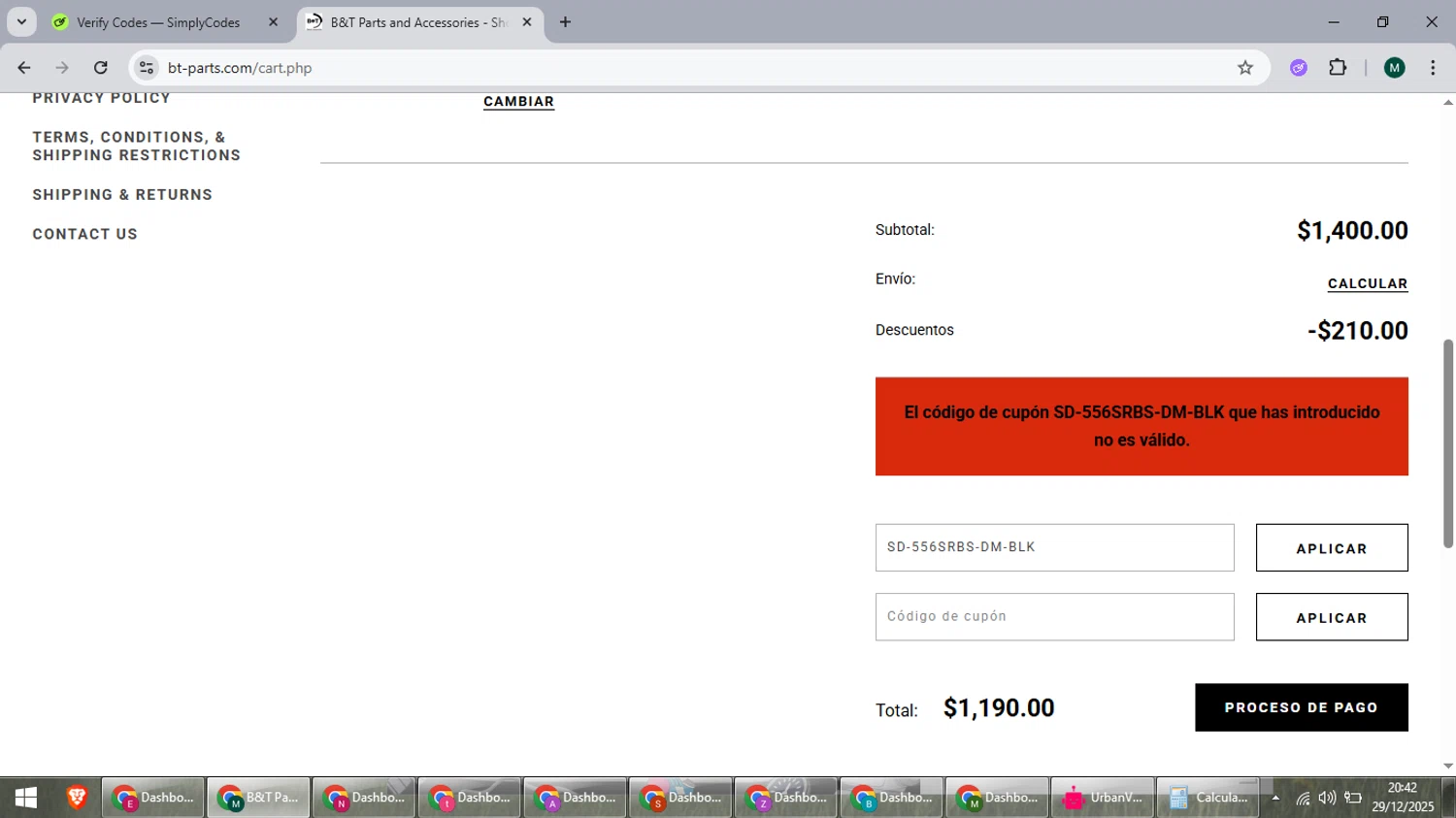Open the battery power tray icon
Screen dimensions: 1456x818
(x=1353, y=798)
